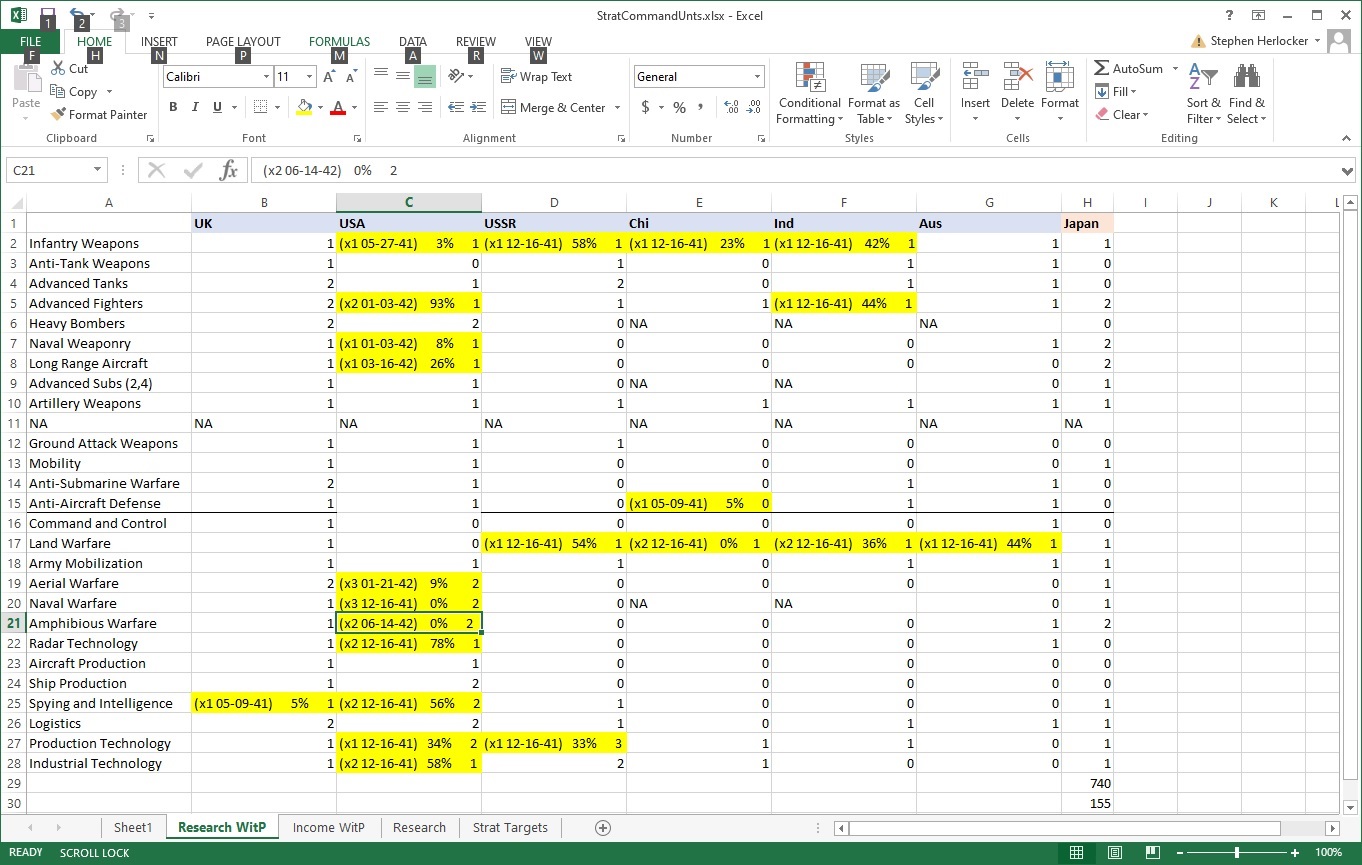The image size is (1362, 865).
Task: Apply Comma Style number format
Action: tap(701, 107)
